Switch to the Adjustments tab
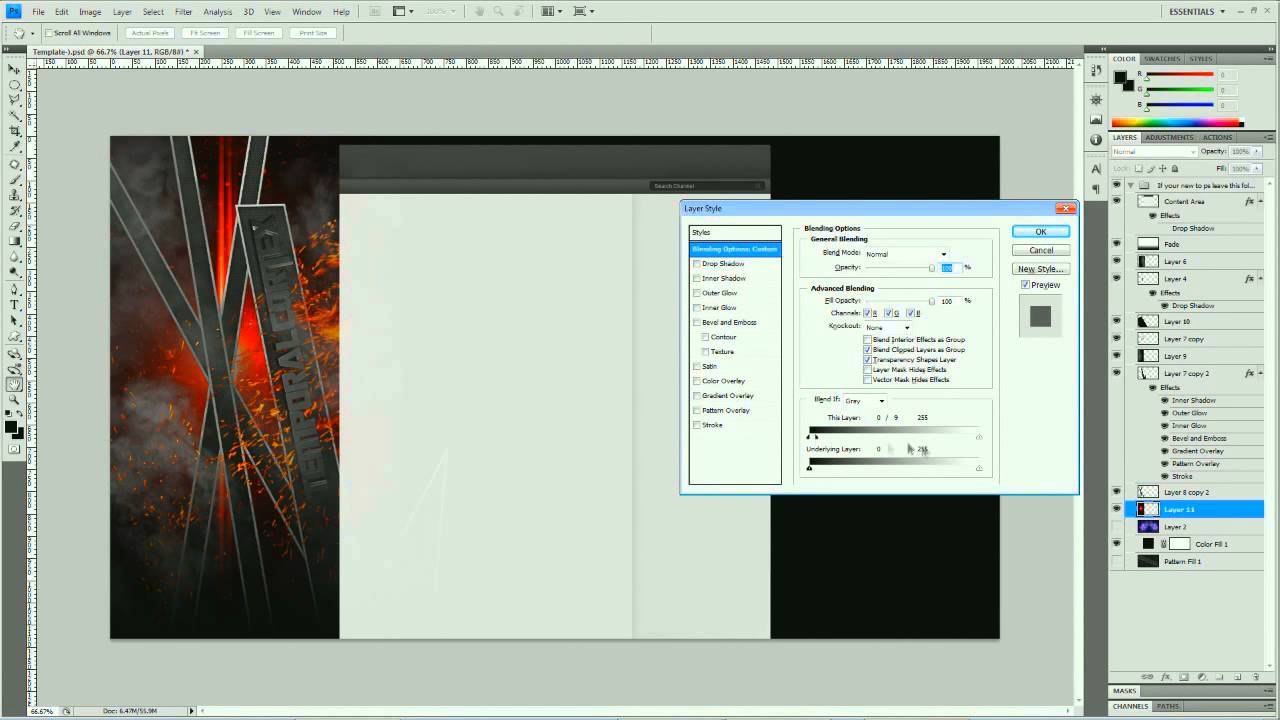The width and height of the screenshot is (1280, 720). point(1169,137)
